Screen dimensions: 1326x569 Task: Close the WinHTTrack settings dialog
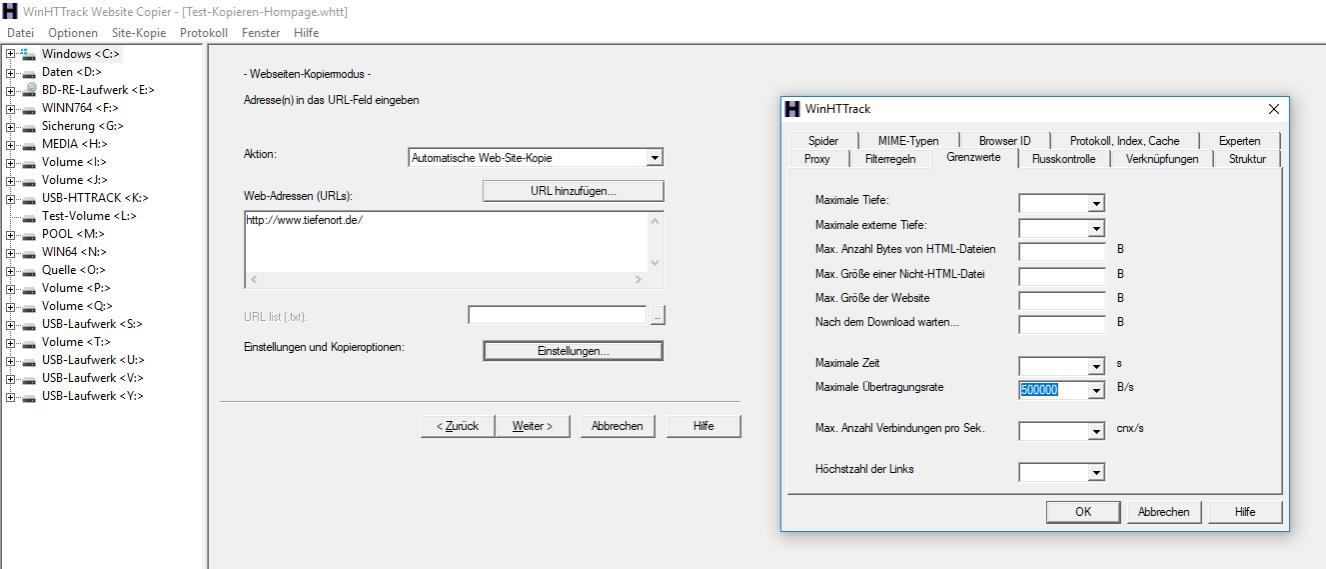pos(1273,108)
